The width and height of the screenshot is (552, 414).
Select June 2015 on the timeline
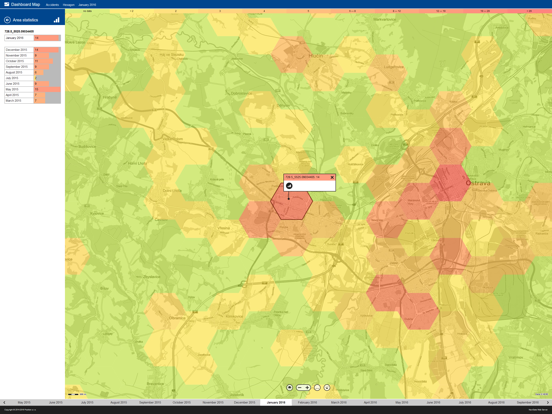[56, 402]
